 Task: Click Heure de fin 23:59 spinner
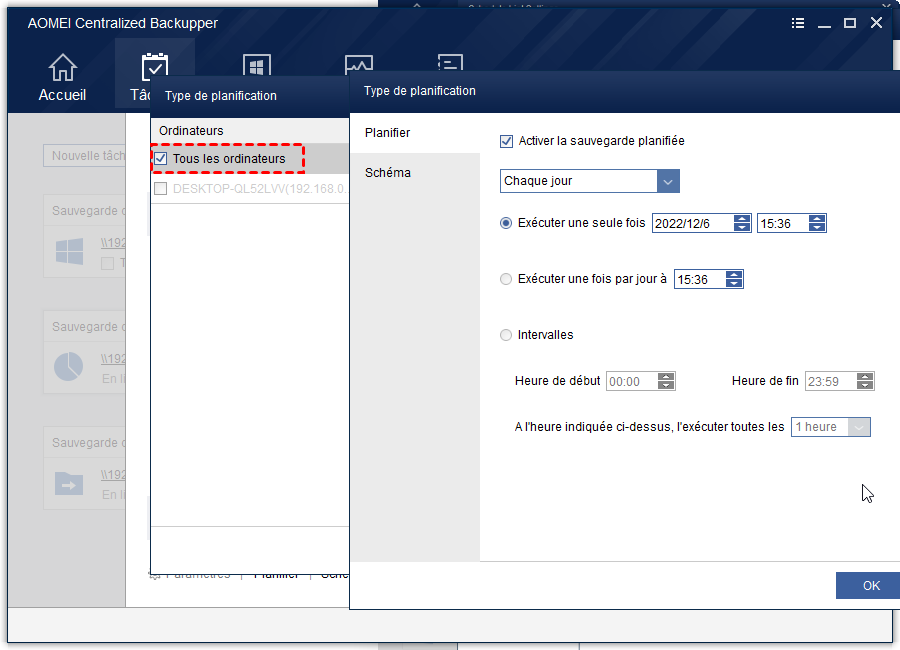click(x=865, y=381)
